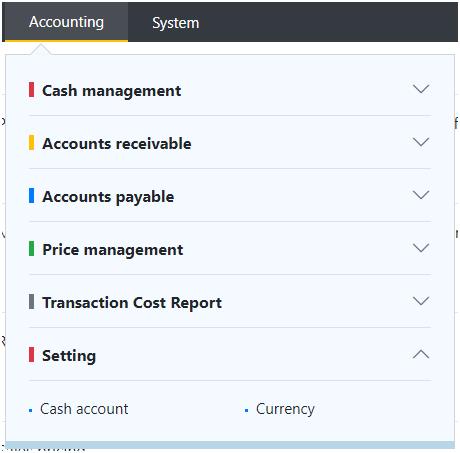460x453 pixels.
Task: Expand the Price management chevron
Action: coord(421,248)
